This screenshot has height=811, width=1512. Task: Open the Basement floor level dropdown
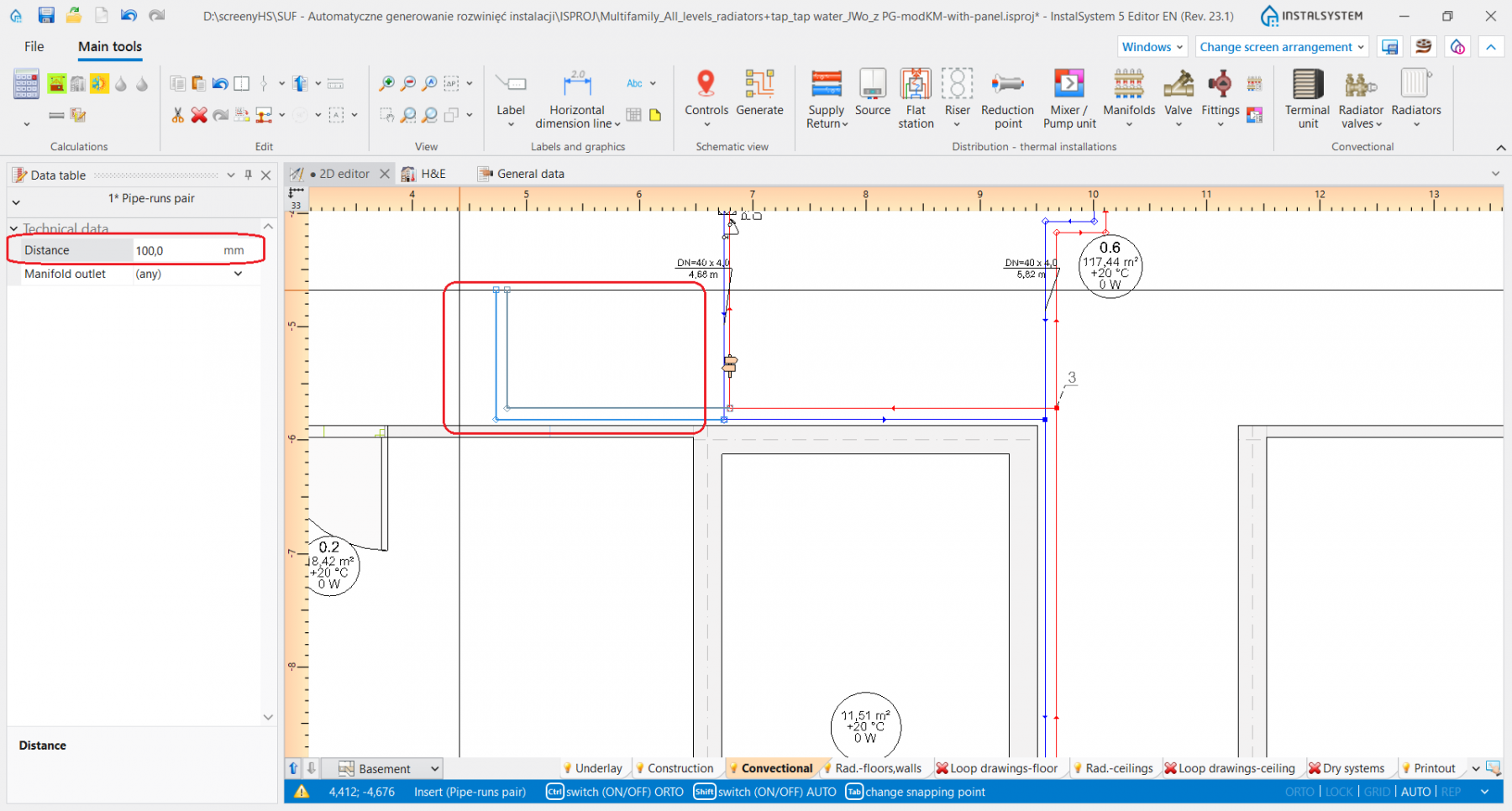[x=434, y=768]
